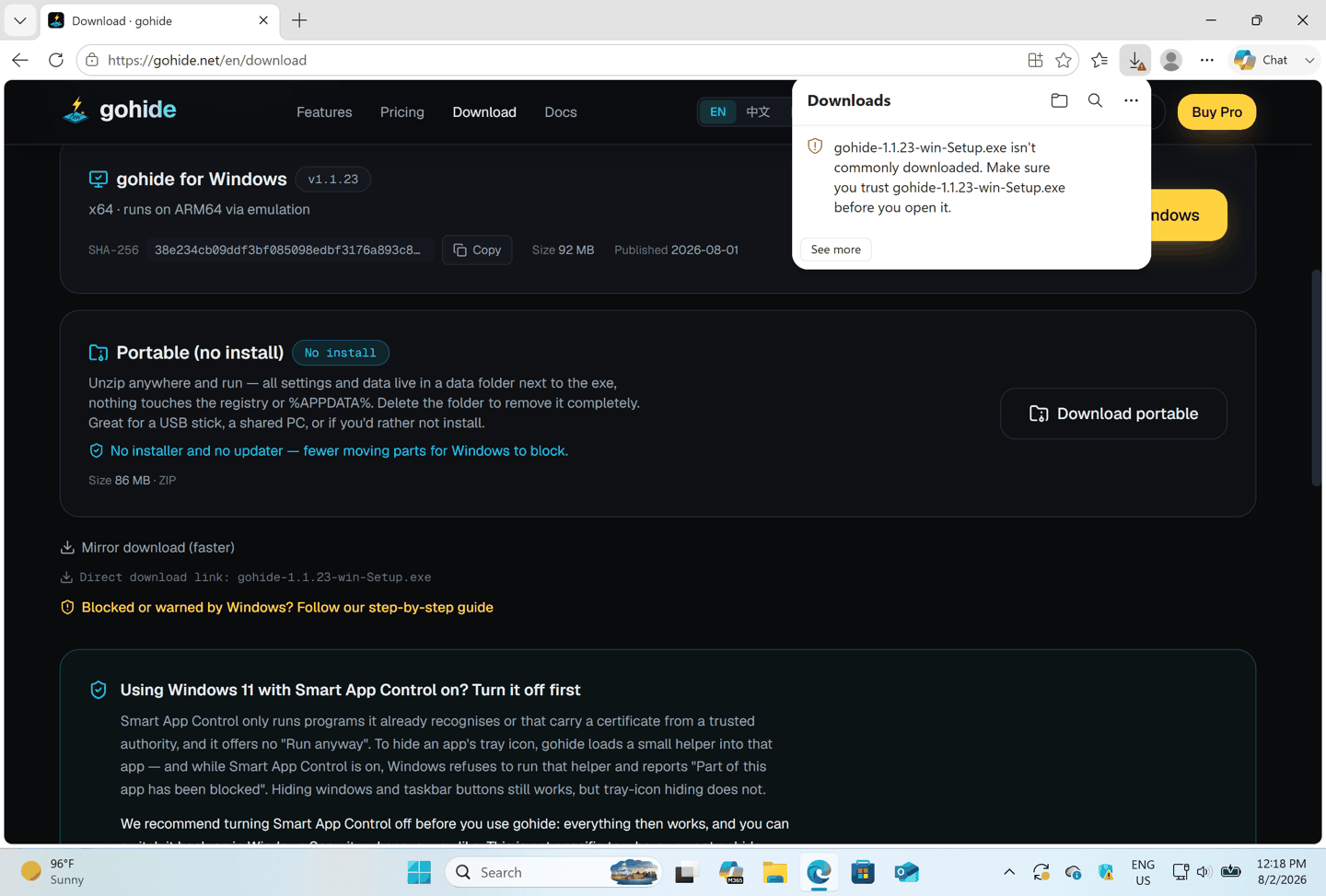Open the Mirror download (faster) link
The width and height of the screenshot is (1326, 896).
[x=147, y=547]
